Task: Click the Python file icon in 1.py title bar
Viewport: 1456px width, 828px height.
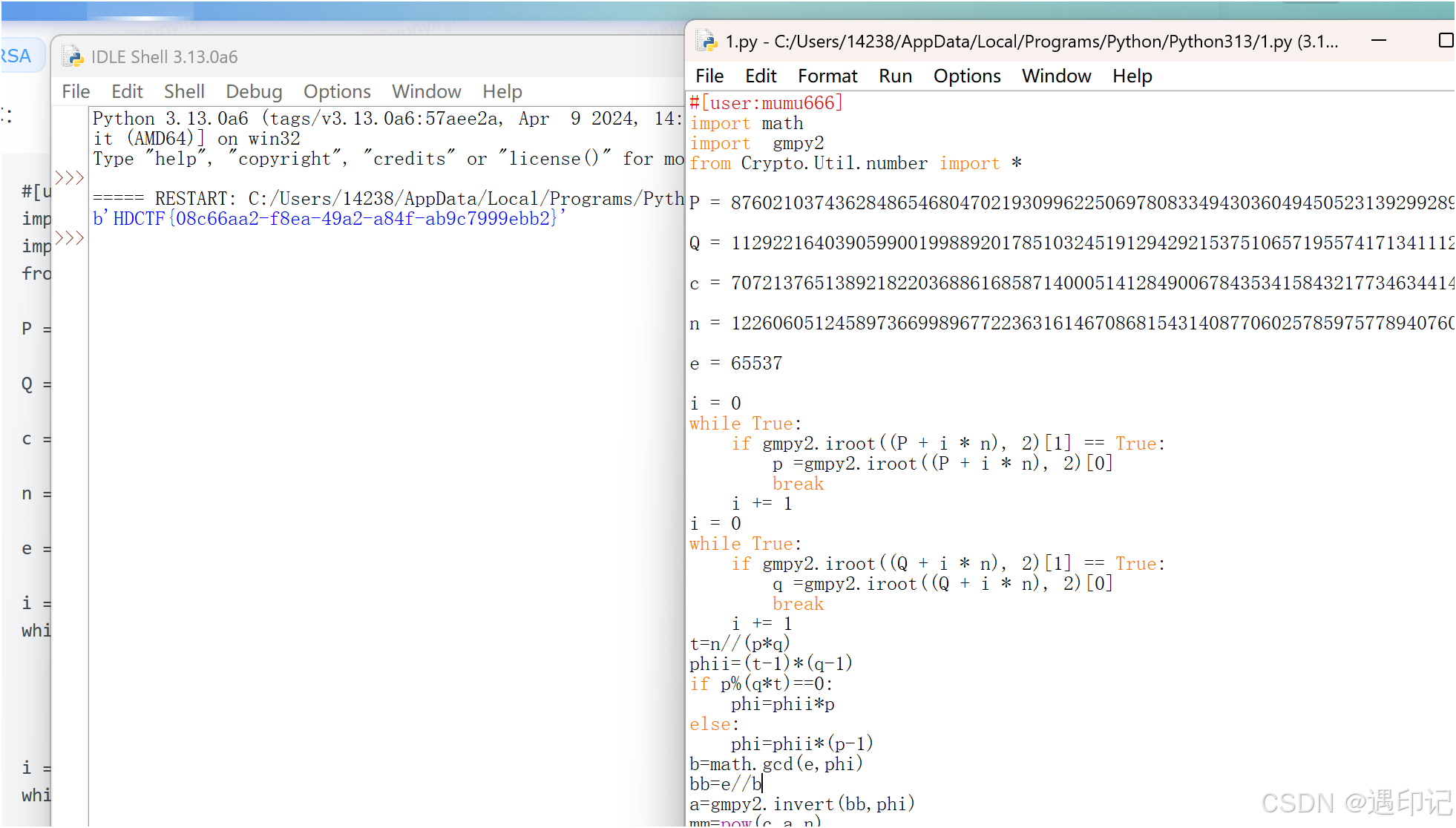Action: tap(706, 42)
